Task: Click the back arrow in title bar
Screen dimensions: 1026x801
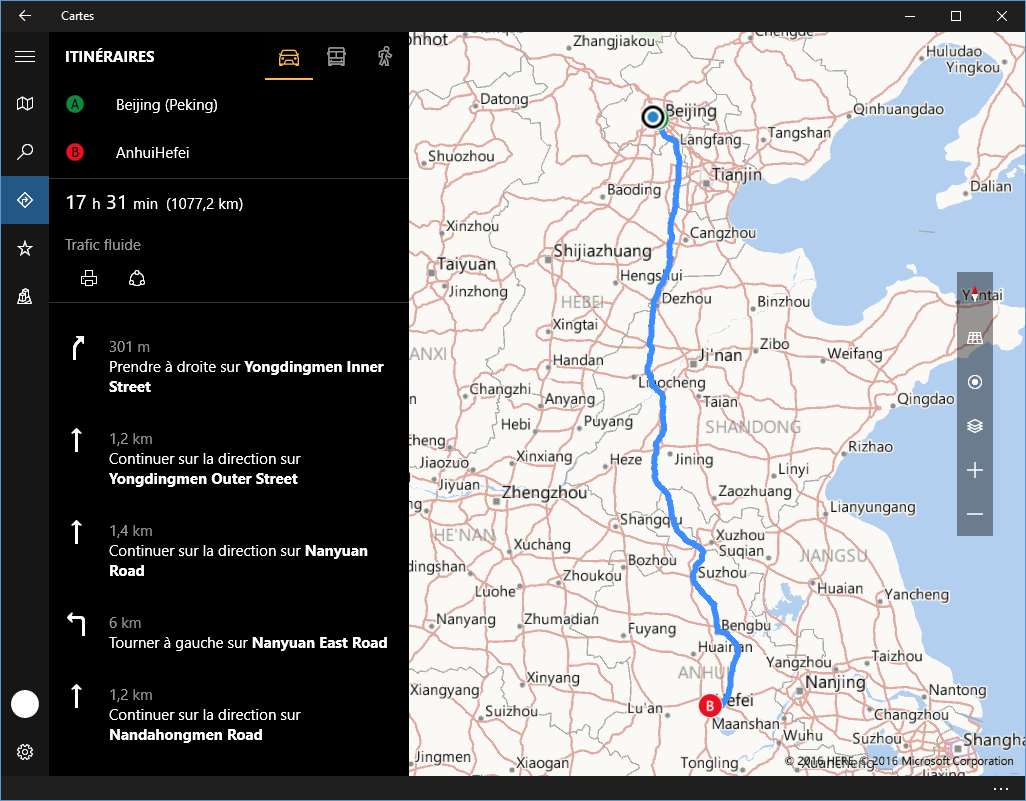Action: pyautogui.click(x=25, y=16)
